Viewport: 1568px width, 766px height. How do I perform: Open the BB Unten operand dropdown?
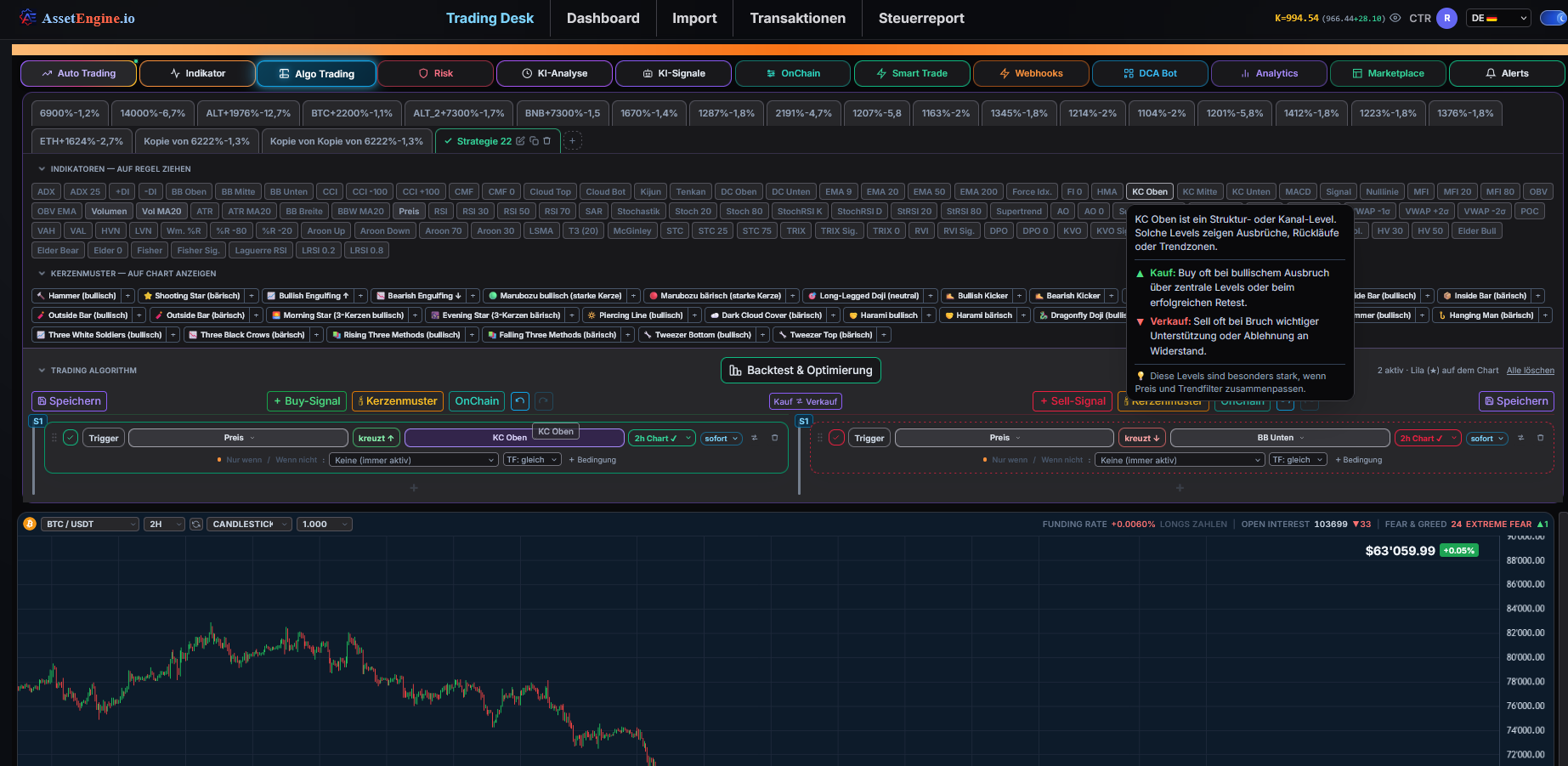1280,438
